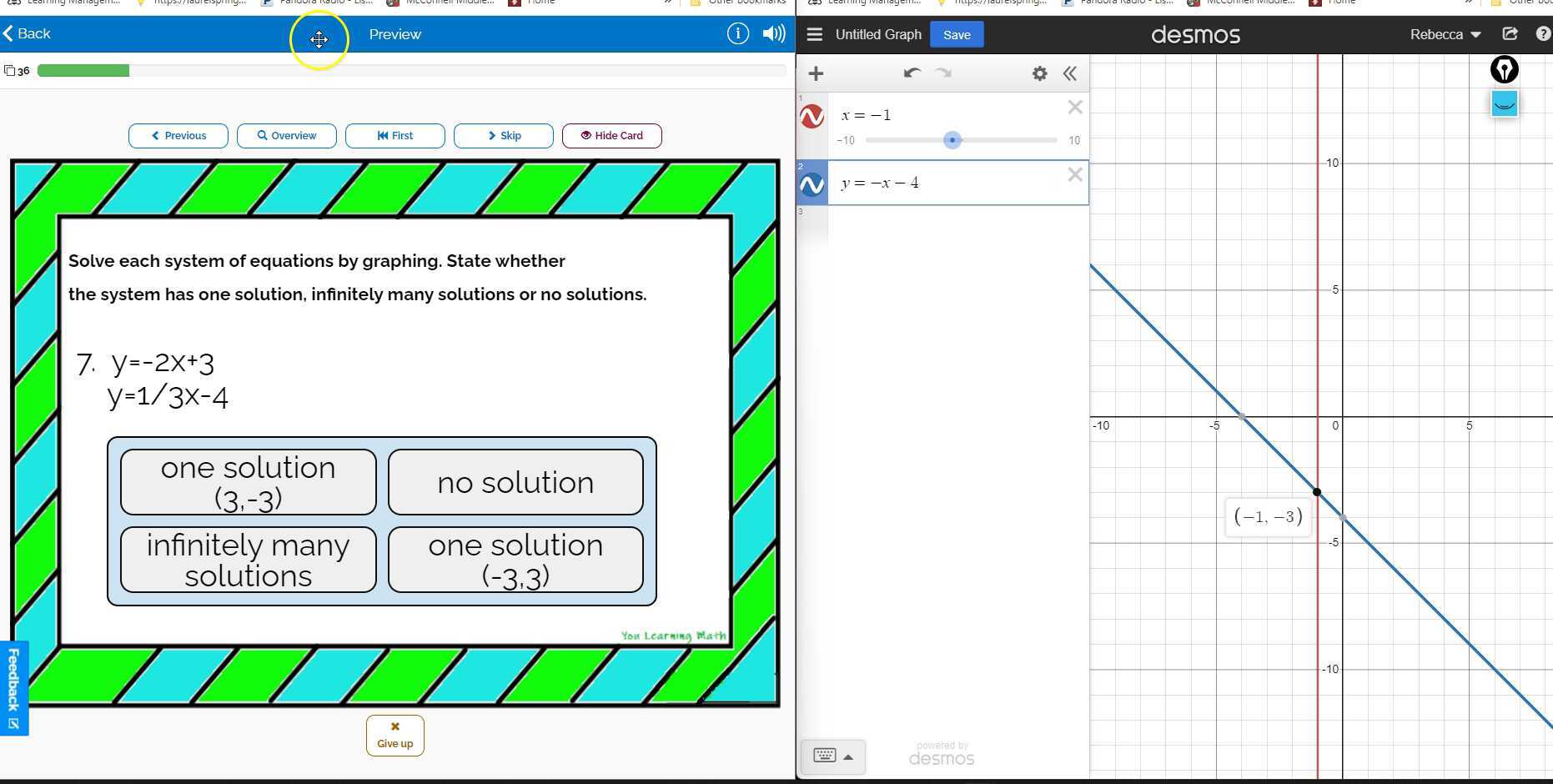Image resolution: width=1553 pixels, height=784 pixels.
Task: Mute audio with the speaker icon
Action: (x=773, y=33)
